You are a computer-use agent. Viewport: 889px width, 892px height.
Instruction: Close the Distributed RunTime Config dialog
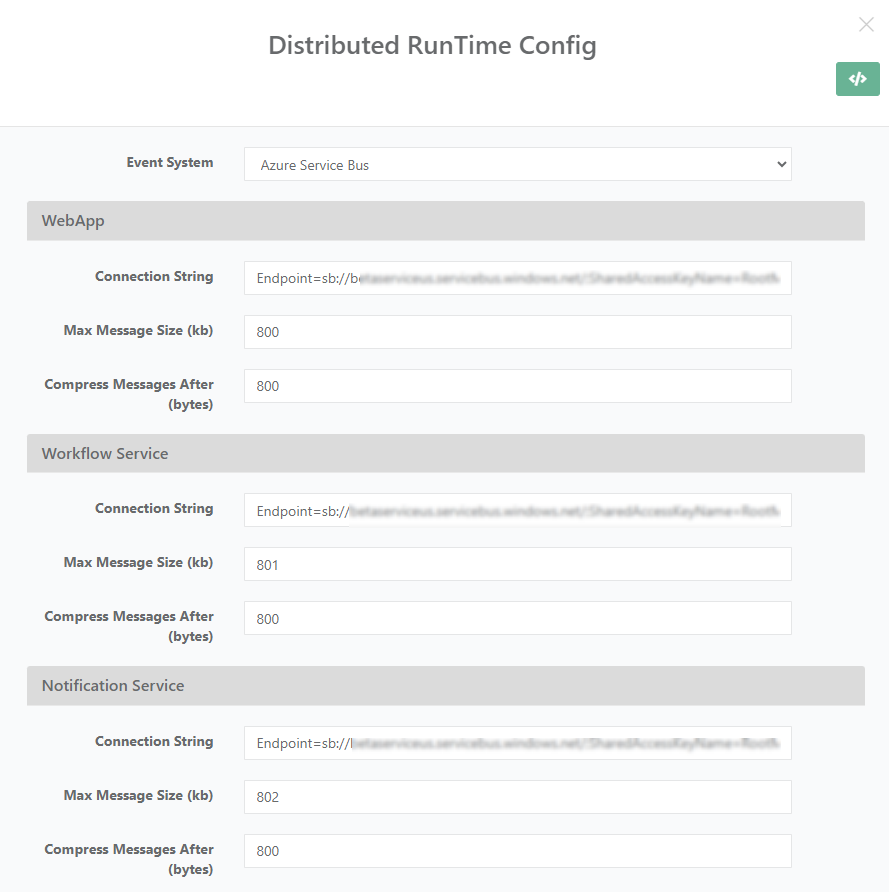tap(866, 25)
